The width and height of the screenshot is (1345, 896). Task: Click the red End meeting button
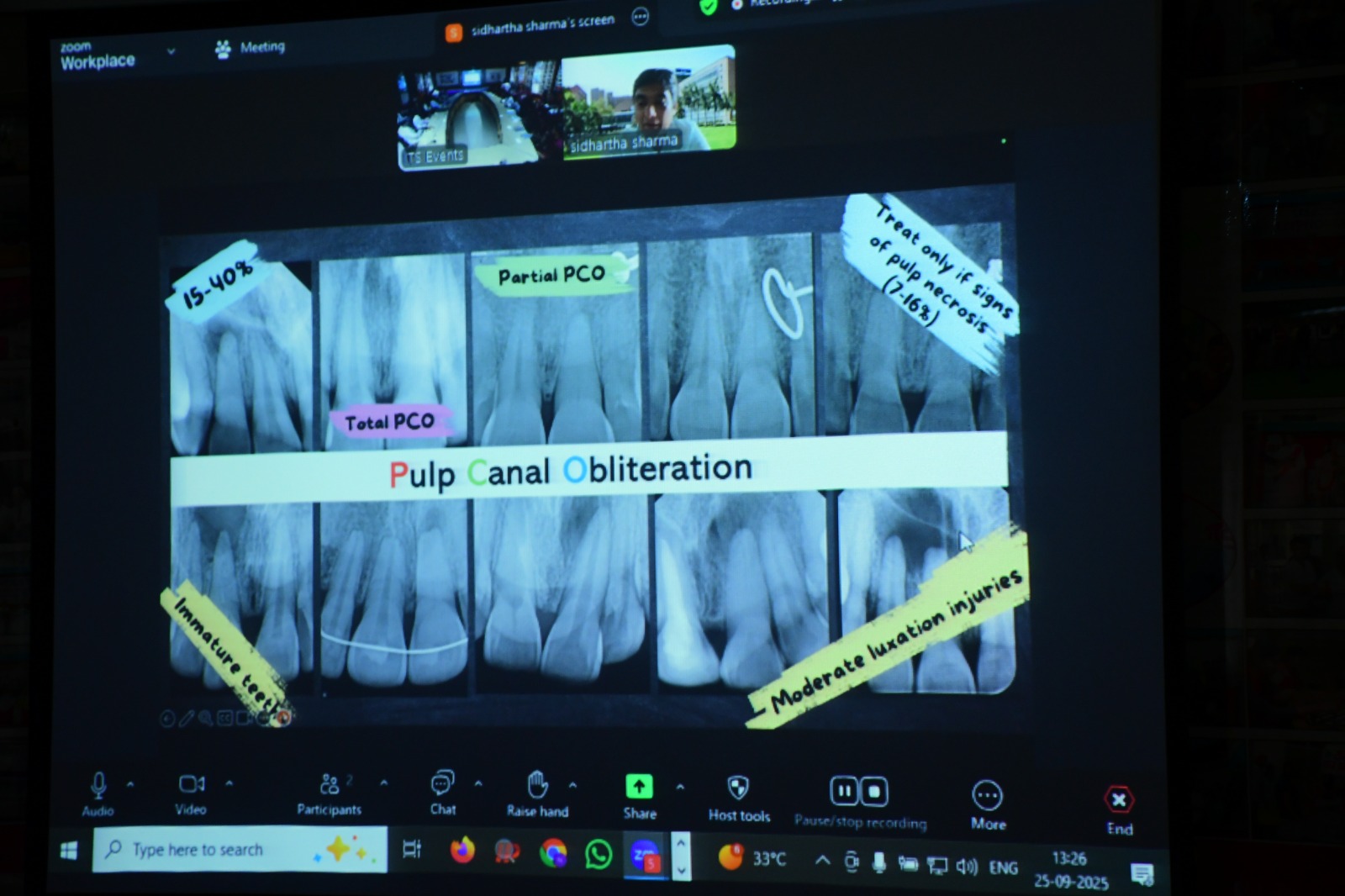coord(1118,800)
